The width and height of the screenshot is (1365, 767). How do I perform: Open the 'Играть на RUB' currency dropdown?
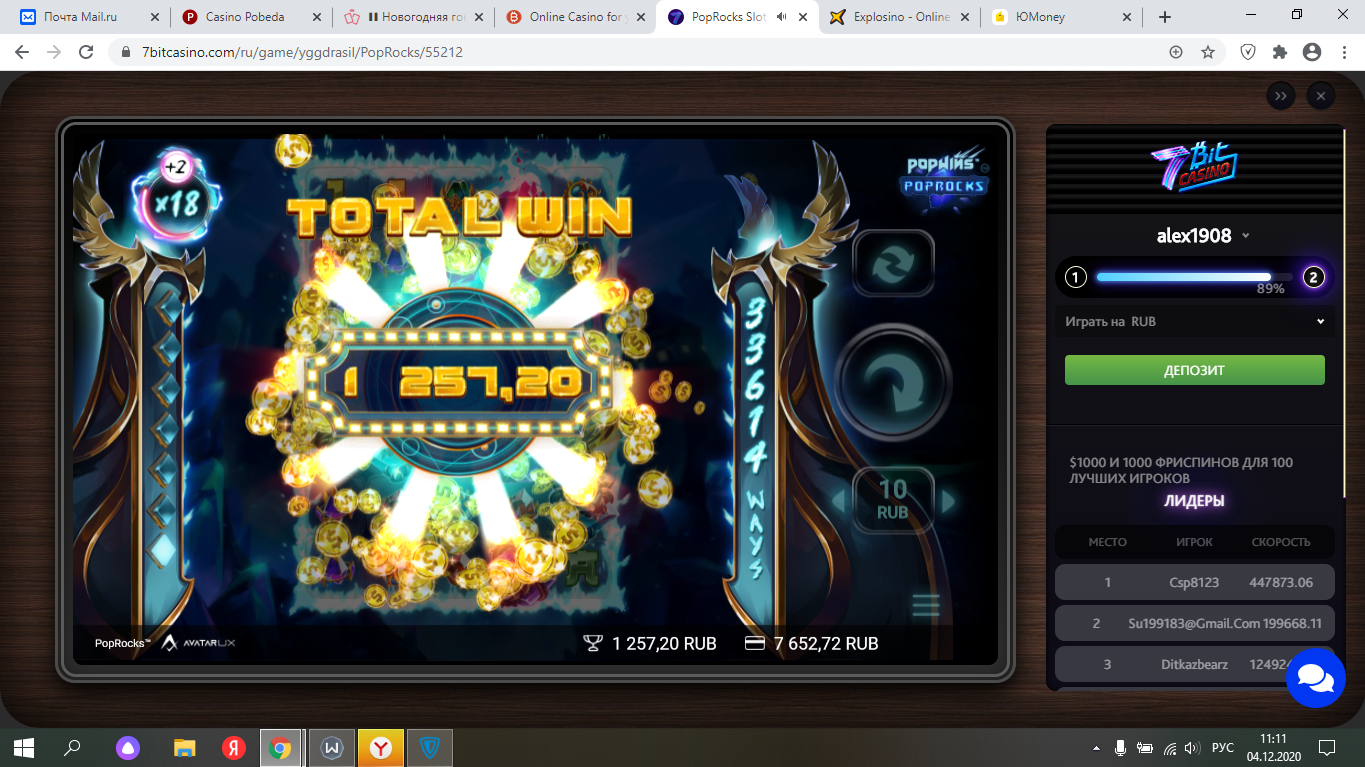pos(1195,322)
